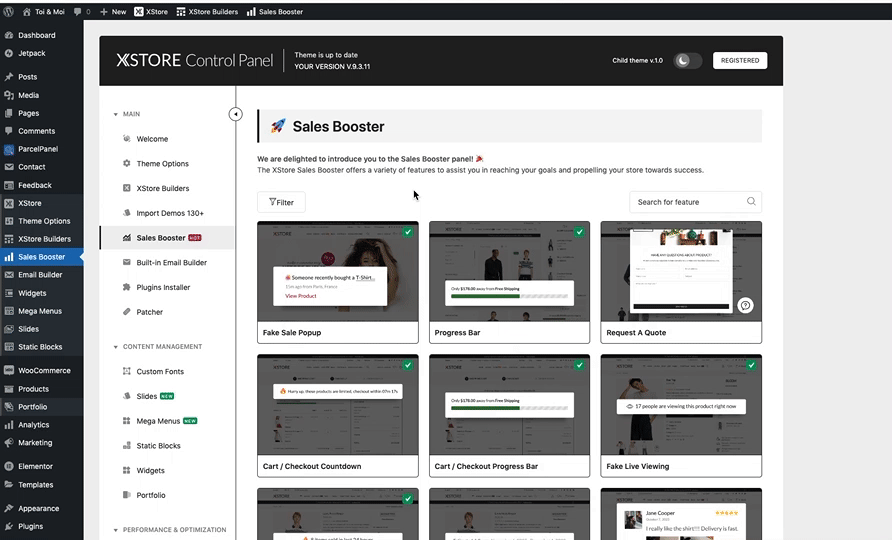892x540 pixels.
Task: Click the Media icon in sidebar
Action: pyautogui.click(x=9, y=95)
